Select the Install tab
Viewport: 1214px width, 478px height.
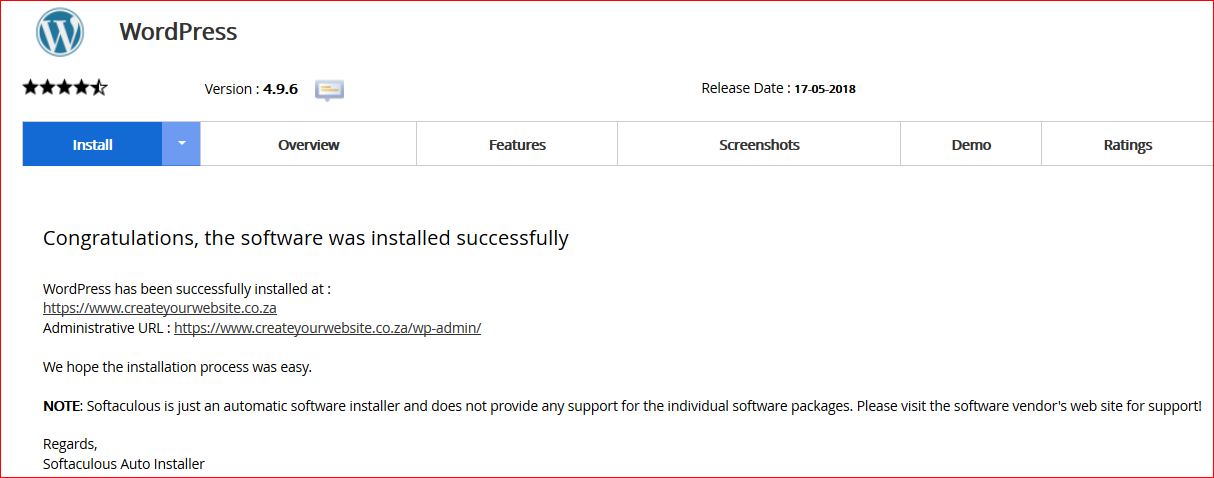click(x=92, y=145)
